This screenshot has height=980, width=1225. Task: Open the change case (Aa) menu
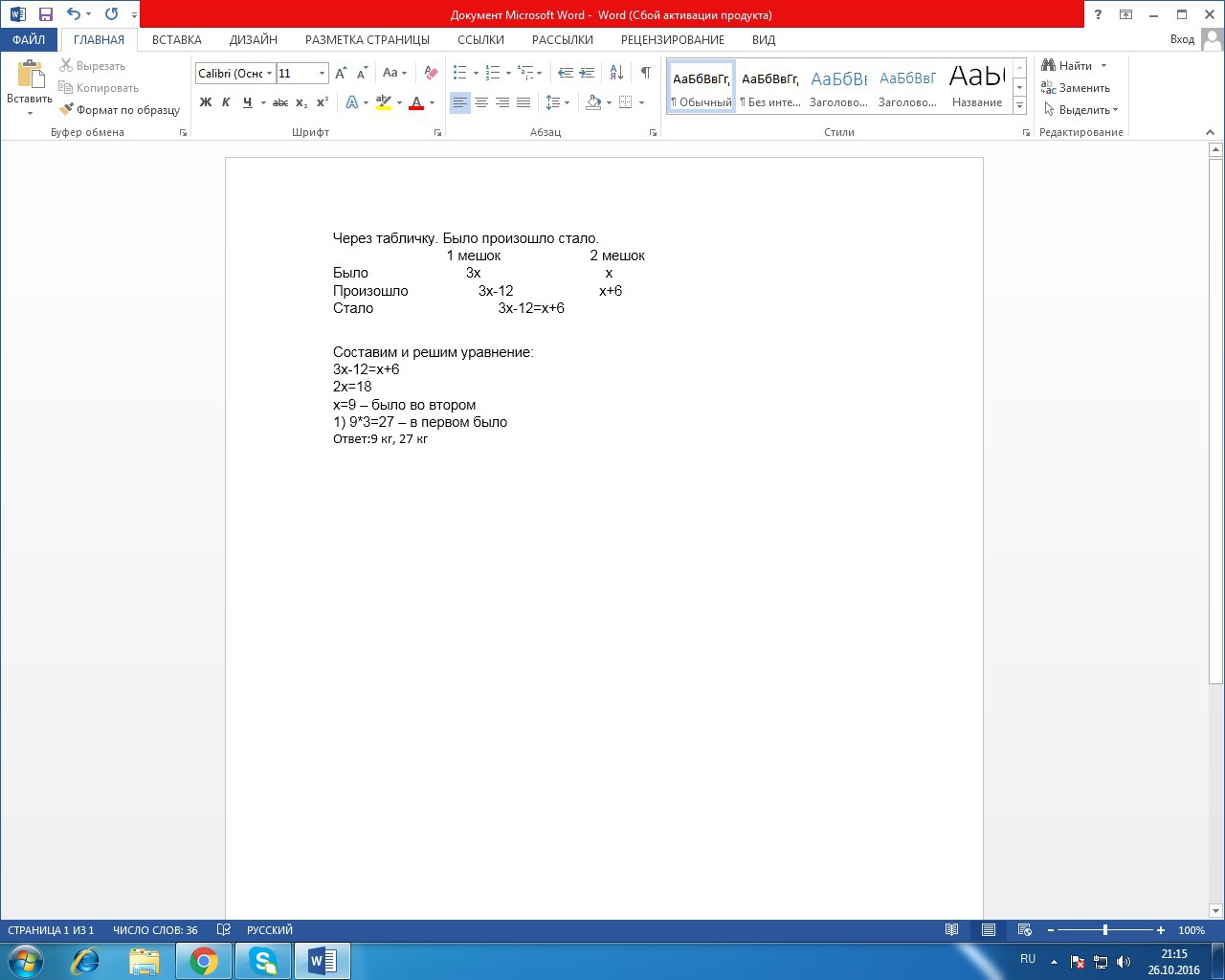point(394,73)
